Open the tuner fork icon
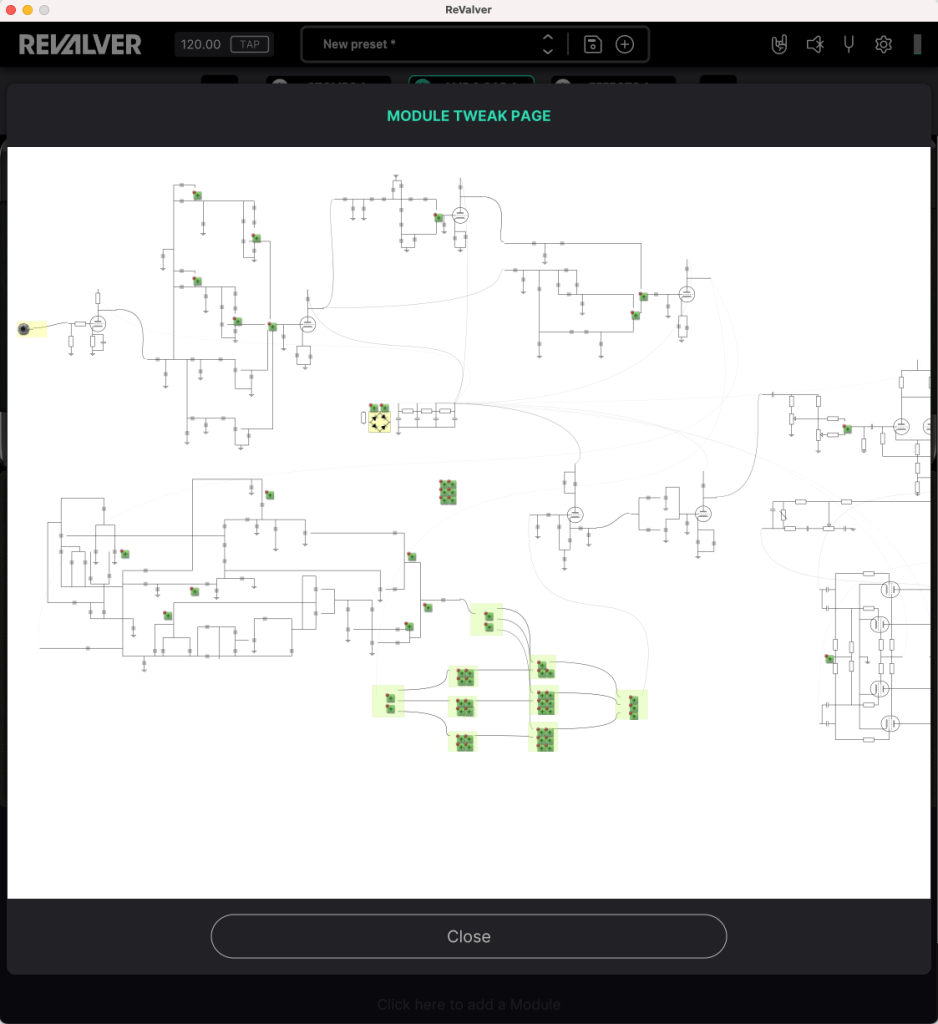Image resolution: width=938 pixels, height=1024 pixels. pyautogui.click(x=848, y=44)
